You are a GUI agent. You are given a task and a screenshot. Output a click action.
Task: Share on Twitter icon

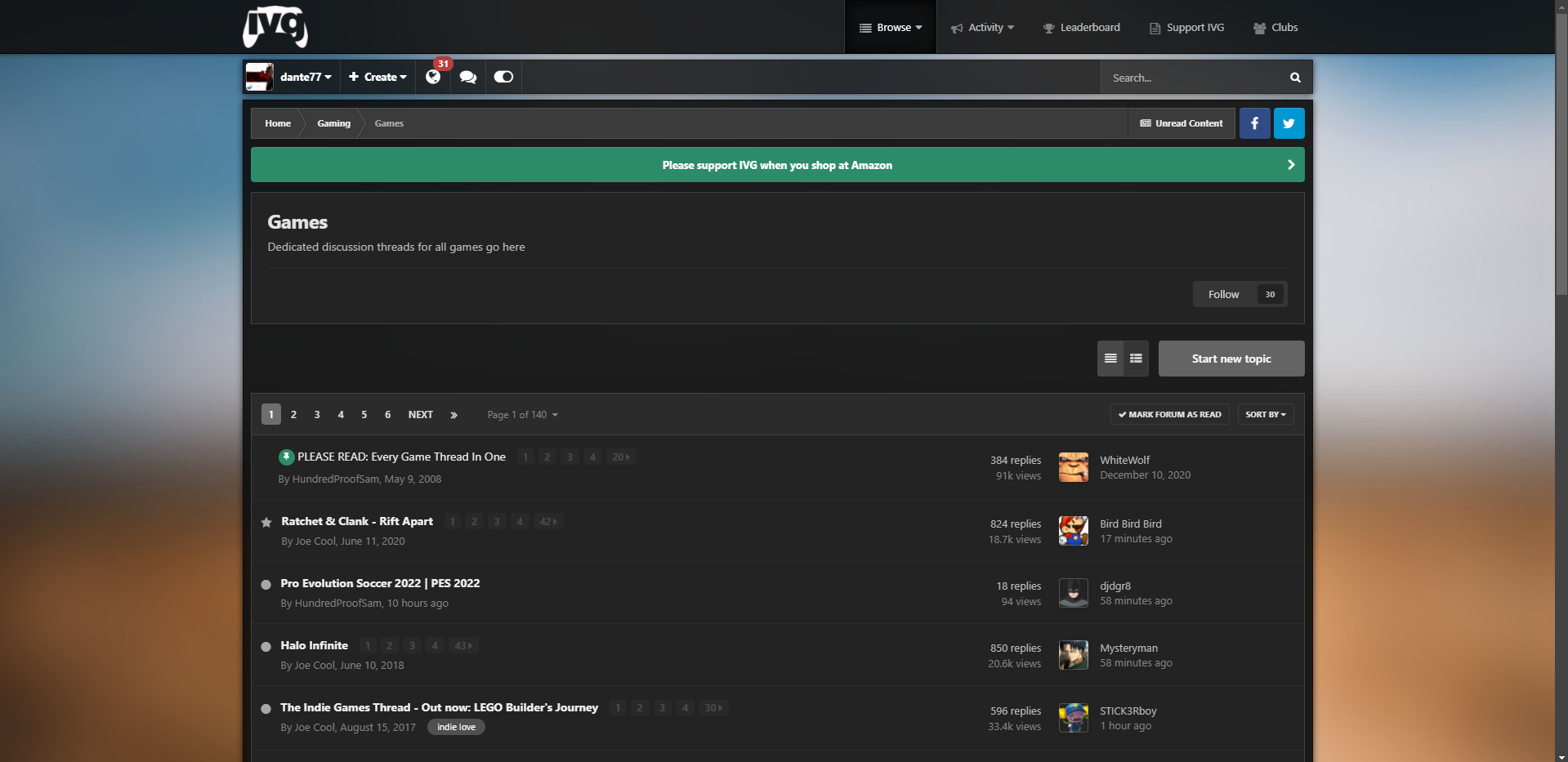click(1289, 123)
